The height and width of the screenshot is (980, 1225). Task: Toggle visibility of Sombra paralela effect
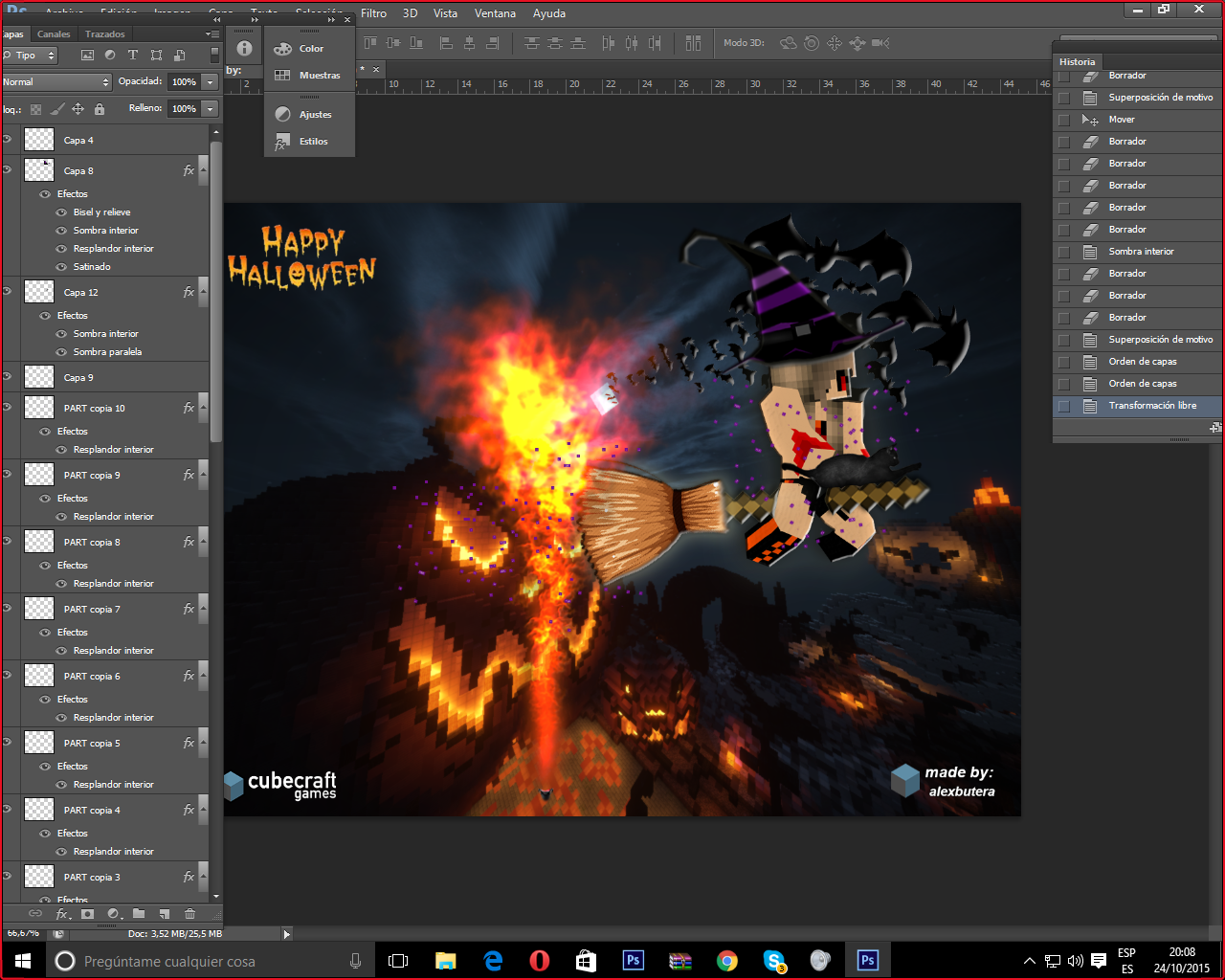click(61, 352)
